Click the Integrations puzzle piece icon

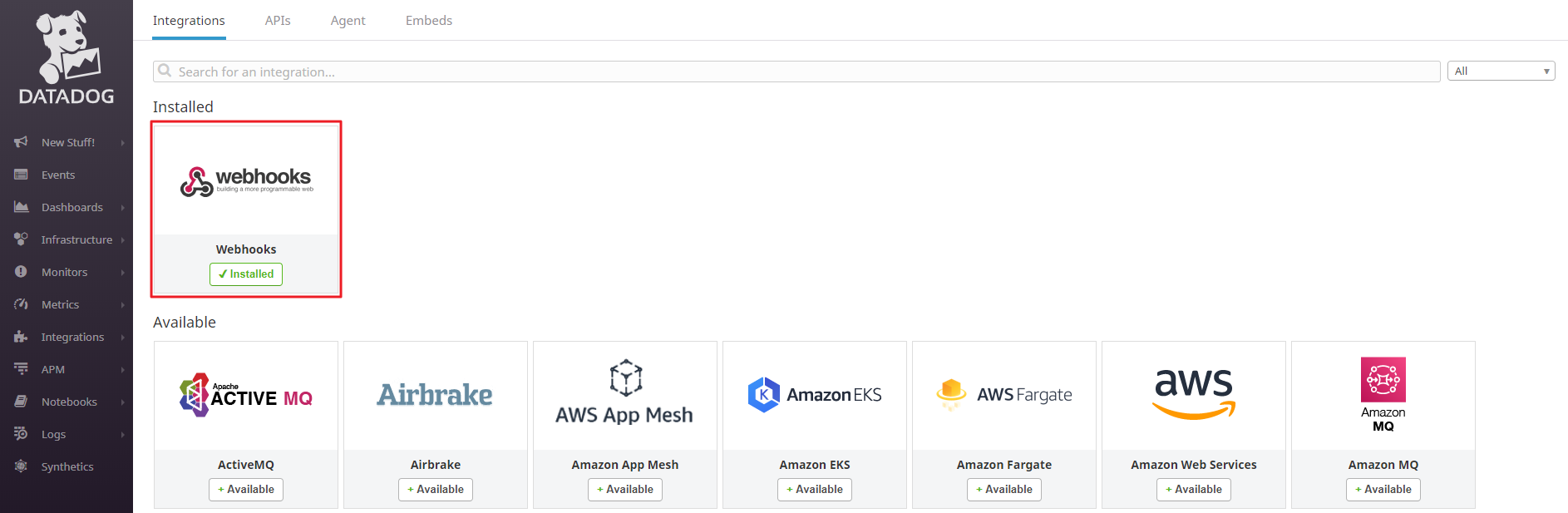click(21, 337)
